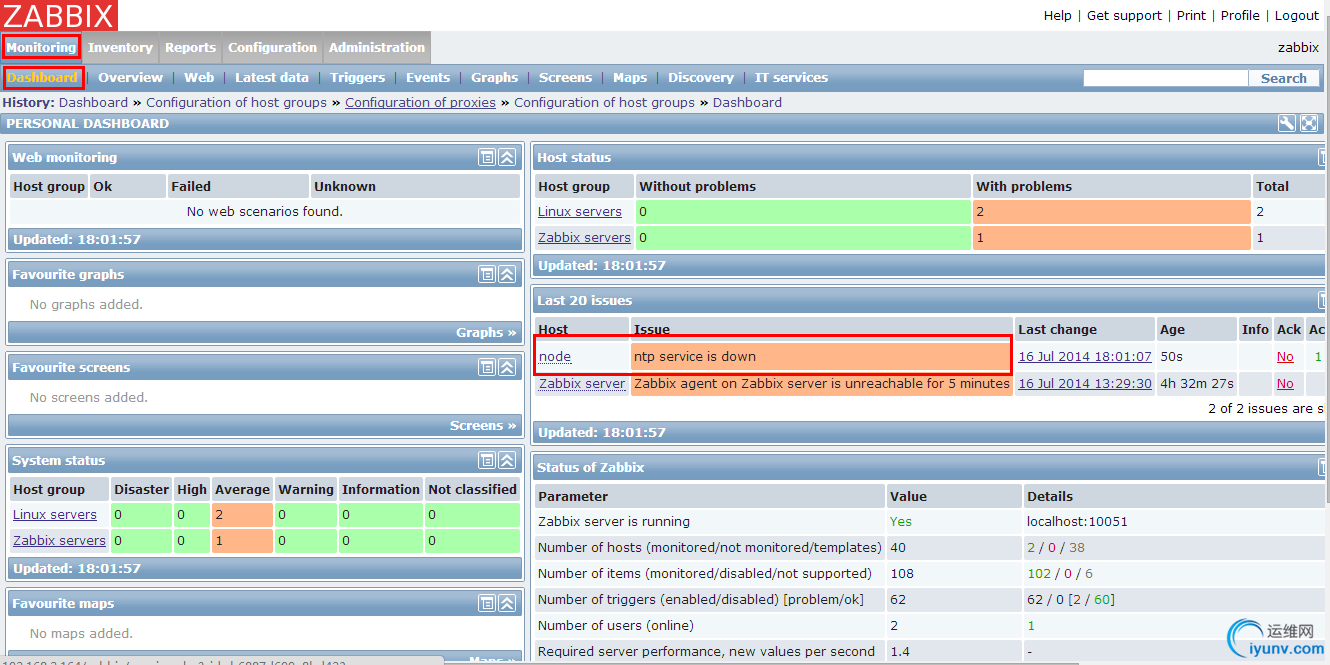Open Latest data submenu
Image resolution: width=1330 pixels, height=665 pixels.
click(x=272, y=77)
